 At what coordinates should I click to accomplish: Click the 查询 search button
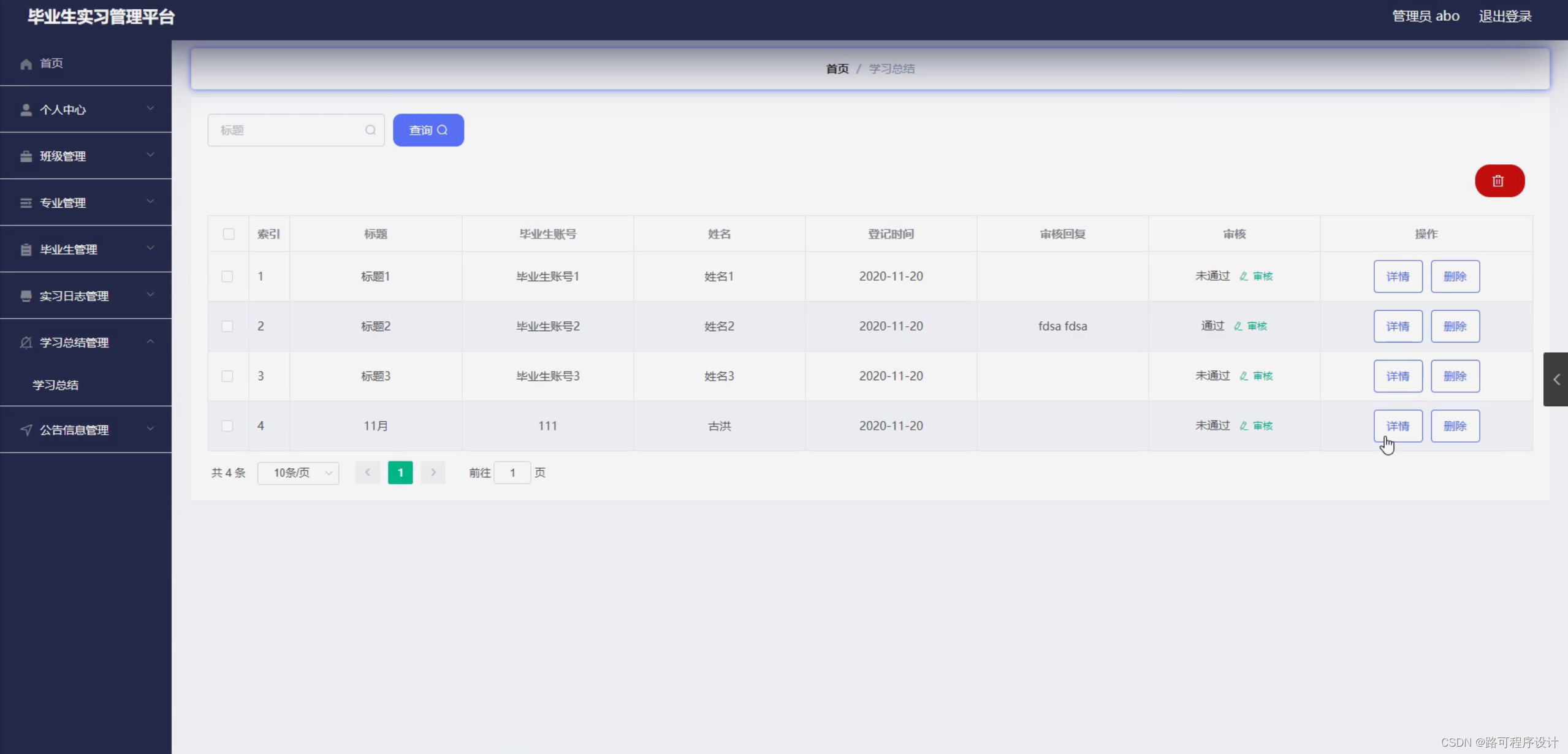point(428,130)
